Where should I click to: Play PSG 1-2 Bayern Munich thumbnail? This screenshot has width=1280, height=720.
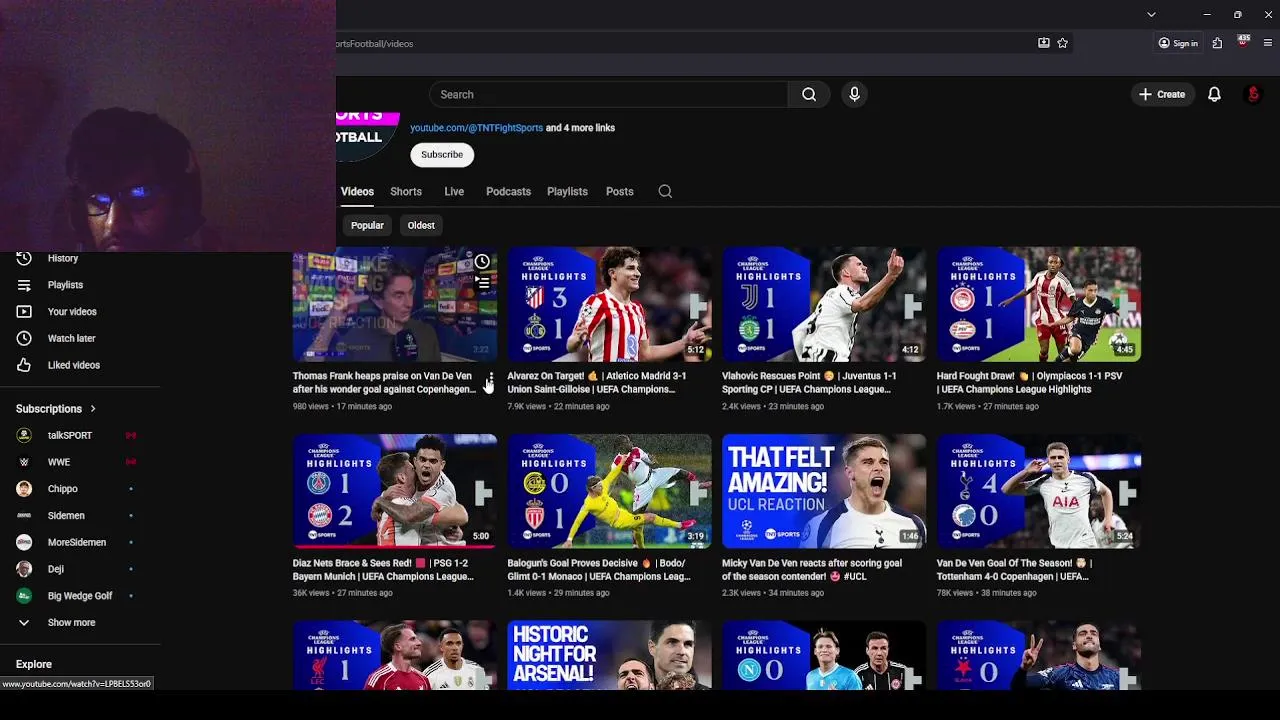[395, 491]
